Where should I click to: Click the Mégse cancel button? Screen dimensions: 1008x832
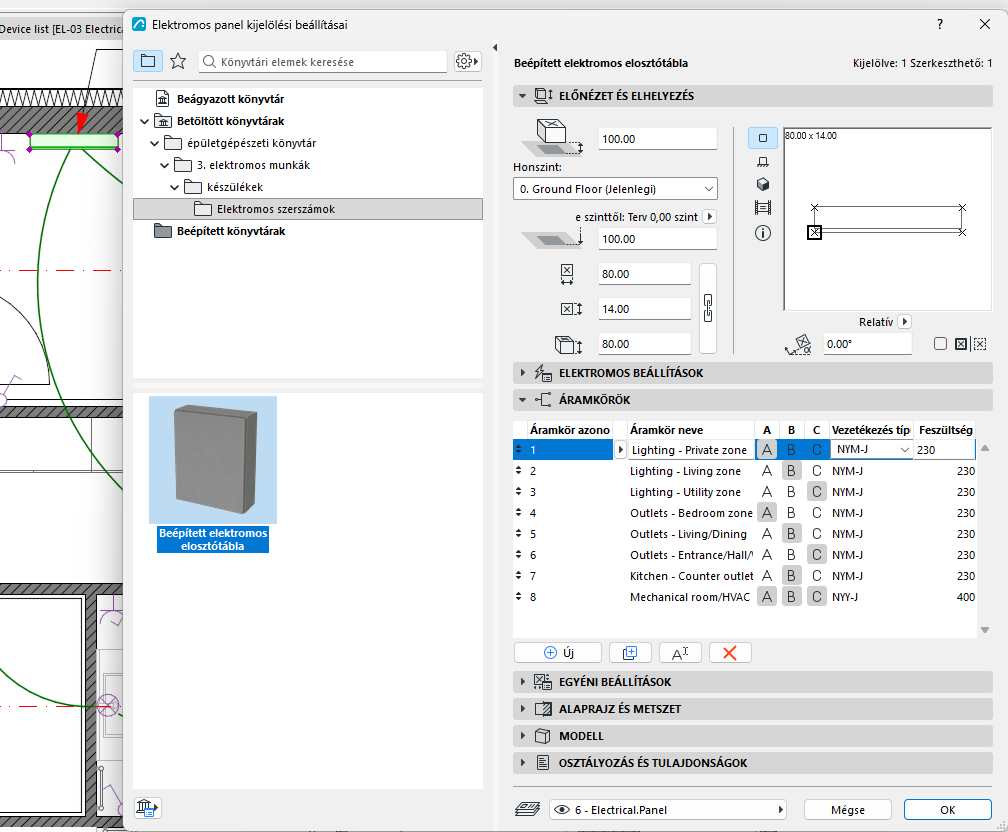pyautogui.click(x=847, y=810)
